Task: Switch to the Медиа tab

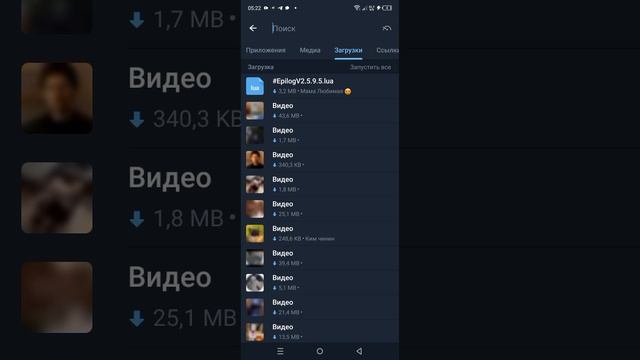Action: point(310,50)
